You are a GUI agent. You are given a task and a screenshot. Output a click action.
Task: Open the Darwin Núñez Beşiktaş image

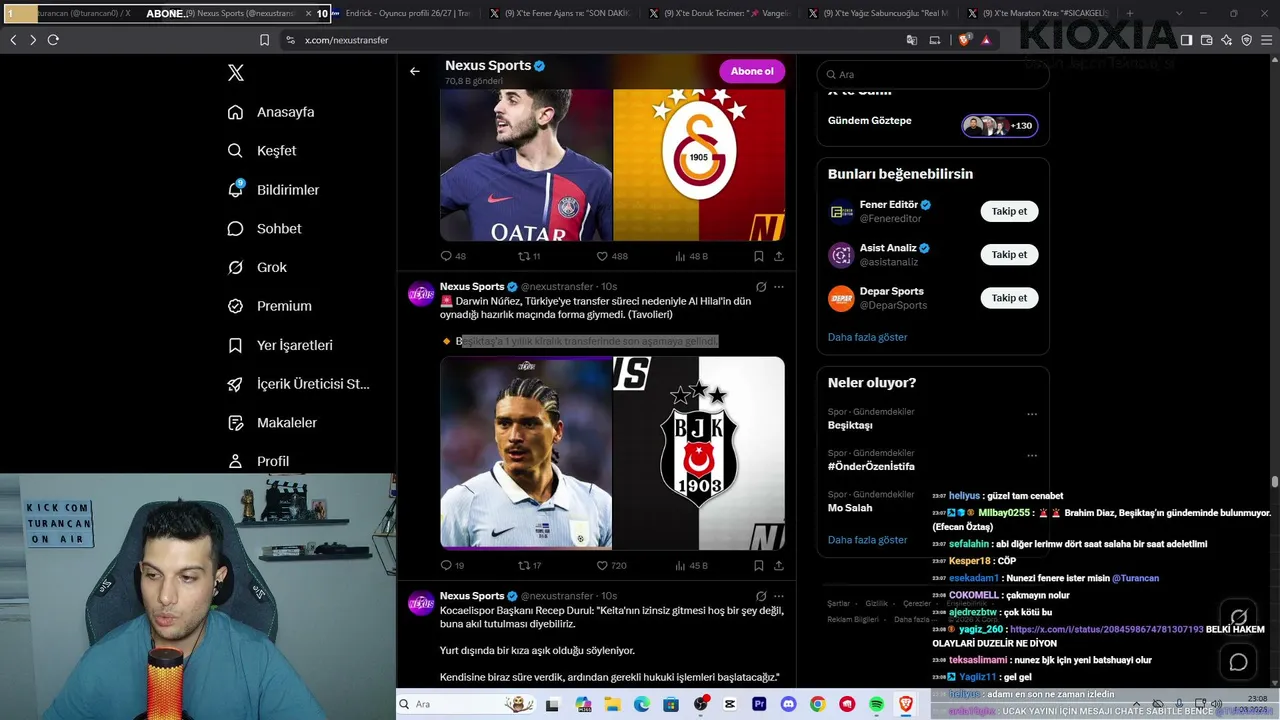612,453
